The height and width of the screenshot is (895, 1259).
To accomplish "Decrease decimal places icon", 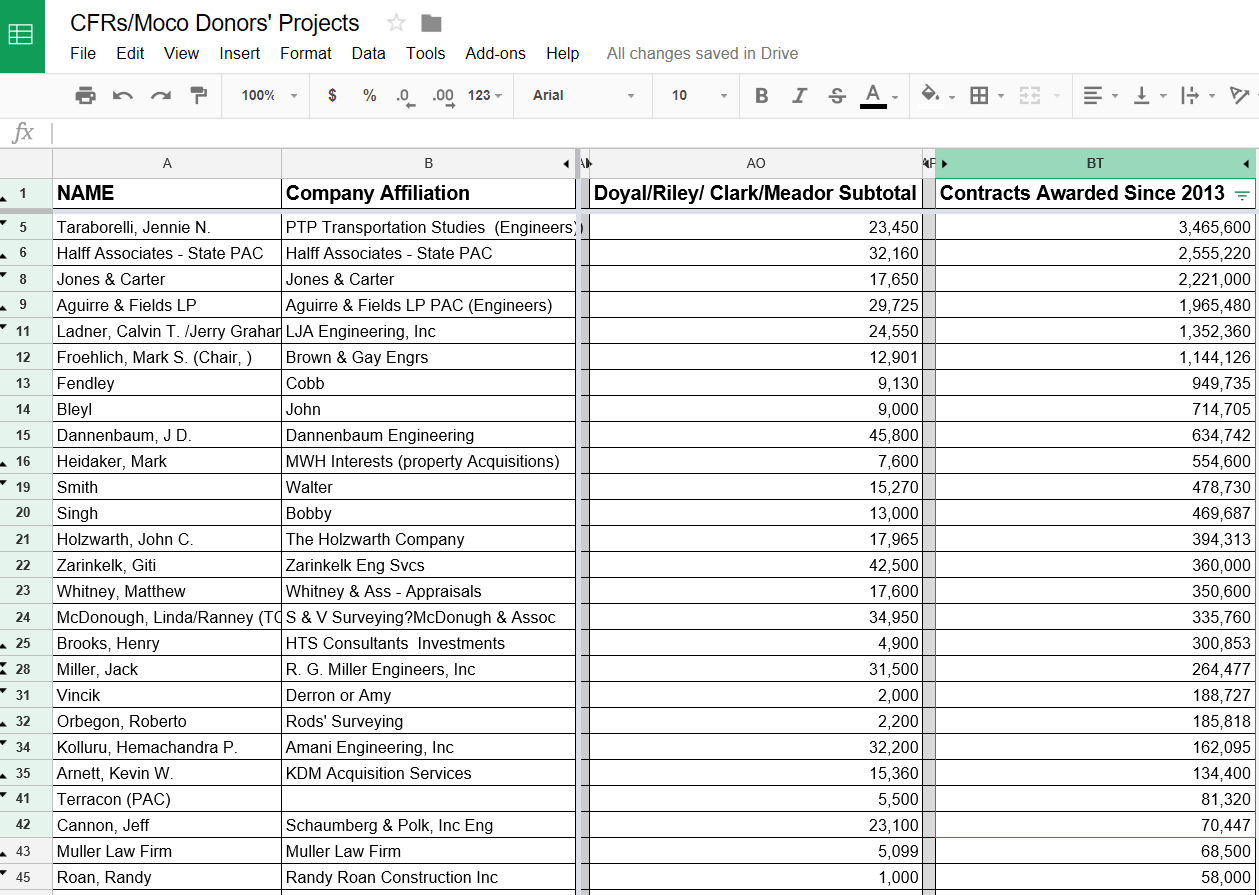I will coord(405,96).
